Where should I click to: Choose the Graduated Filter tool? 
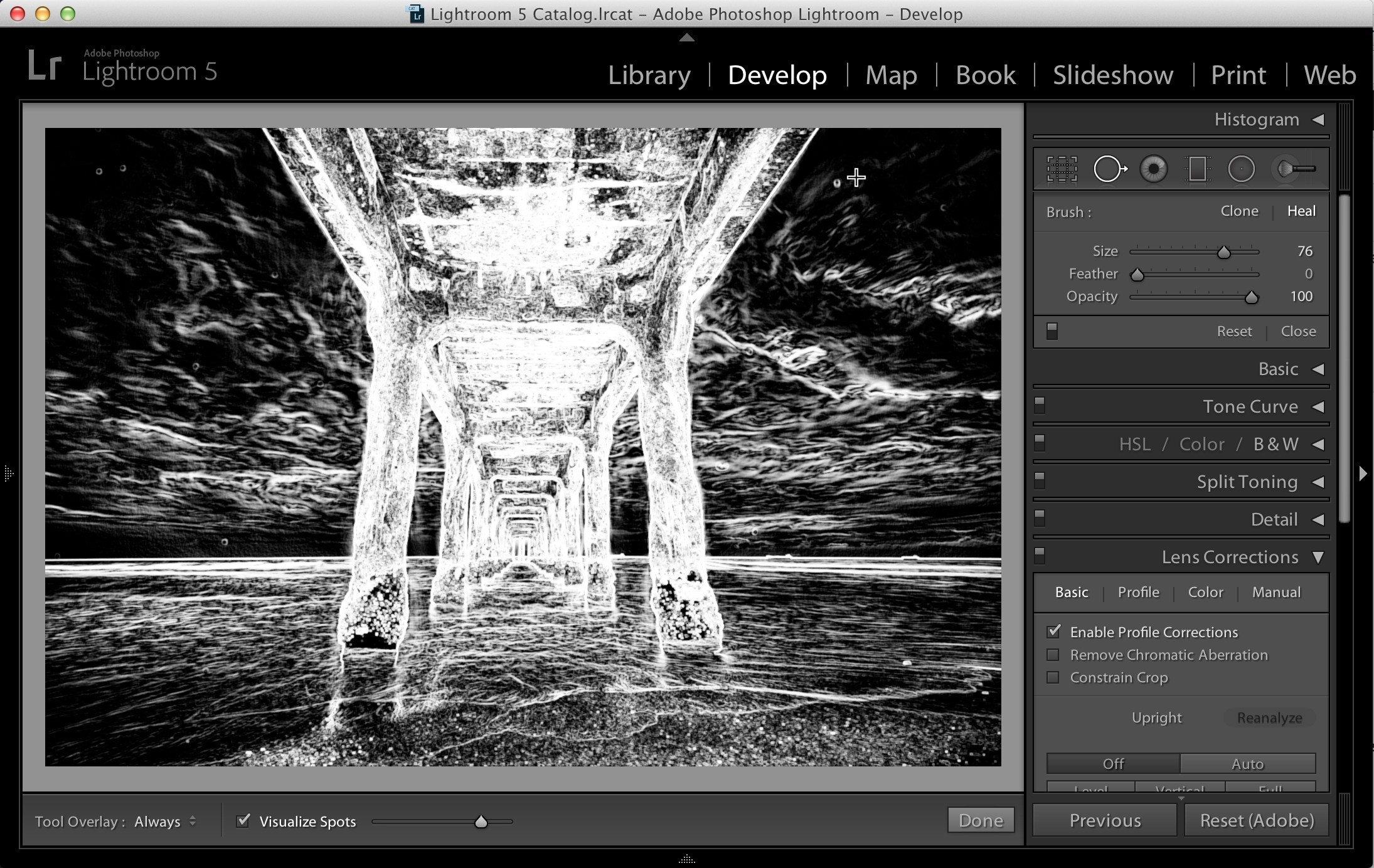1197,169
